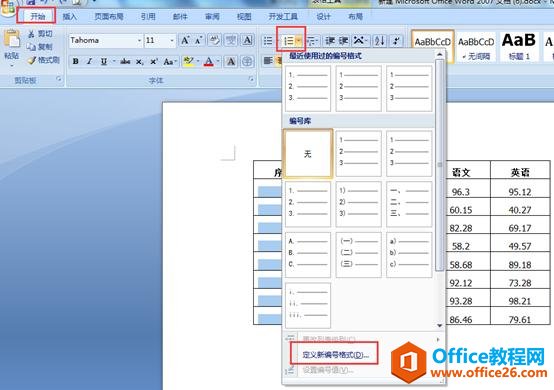Viewport: 554px width, 390px height.
Task: Select the A. B. C. numbering format
Action: [308, 254]
